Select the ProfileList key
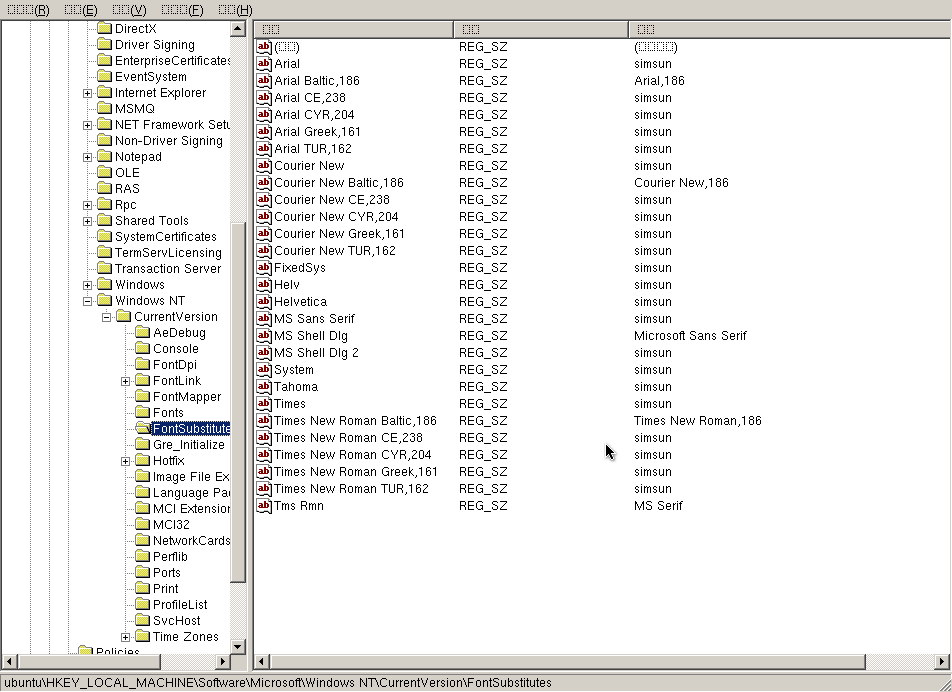The height and width of the screenshot is (692, 952). [180, 605]
